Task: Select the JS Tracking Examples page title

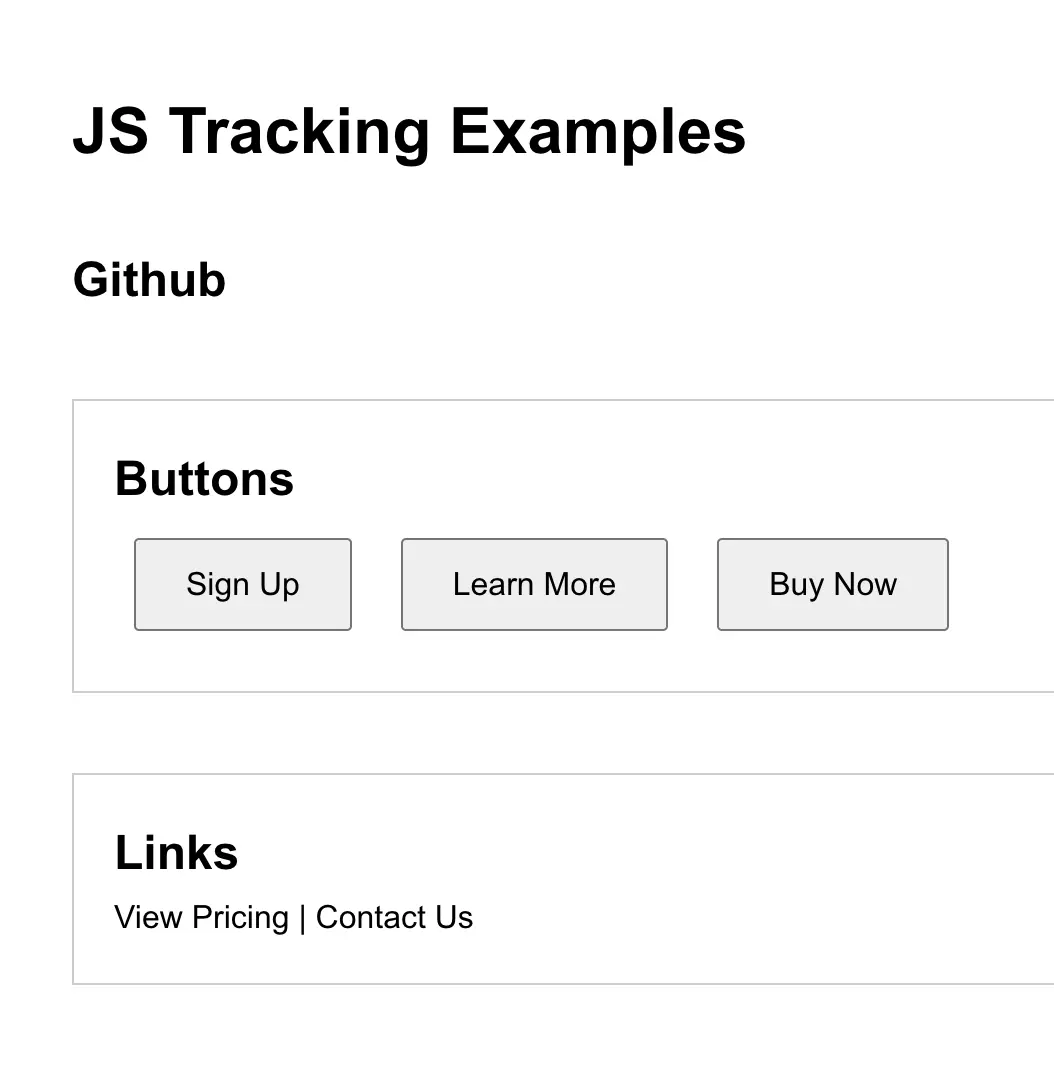Action: 410,131
